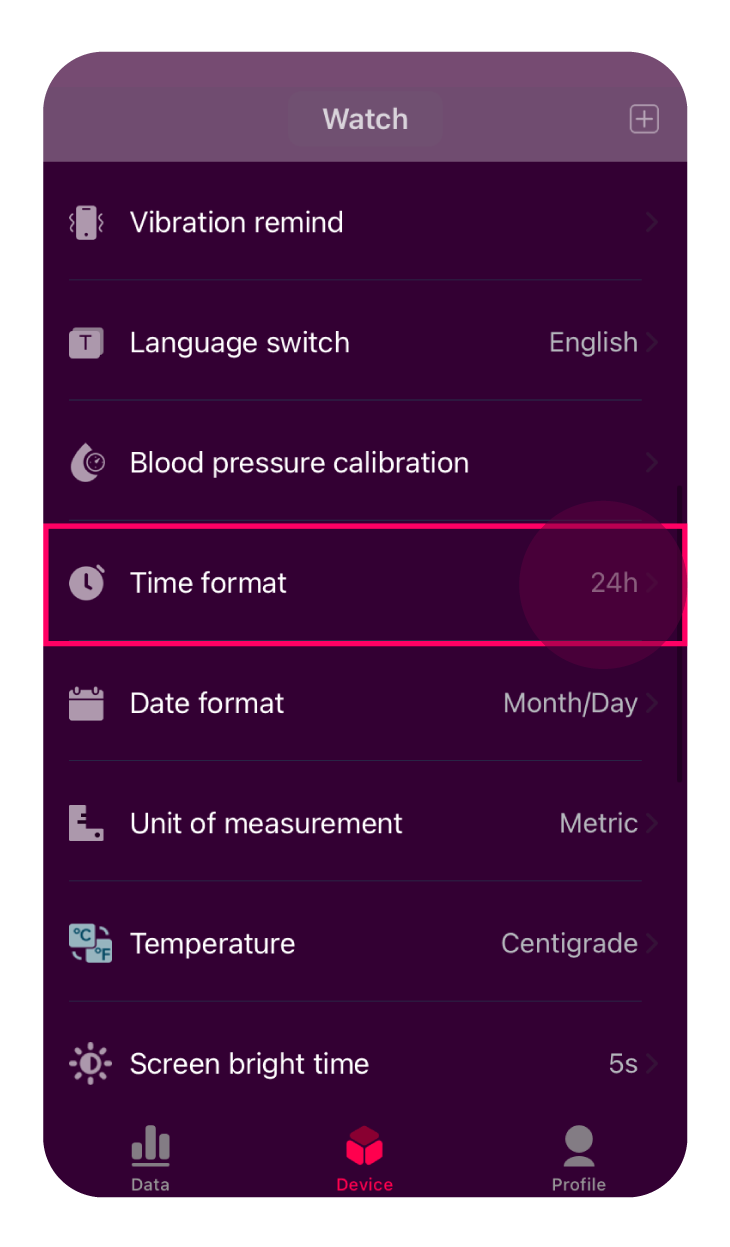Open the Metric unit setting

(599, 823)
